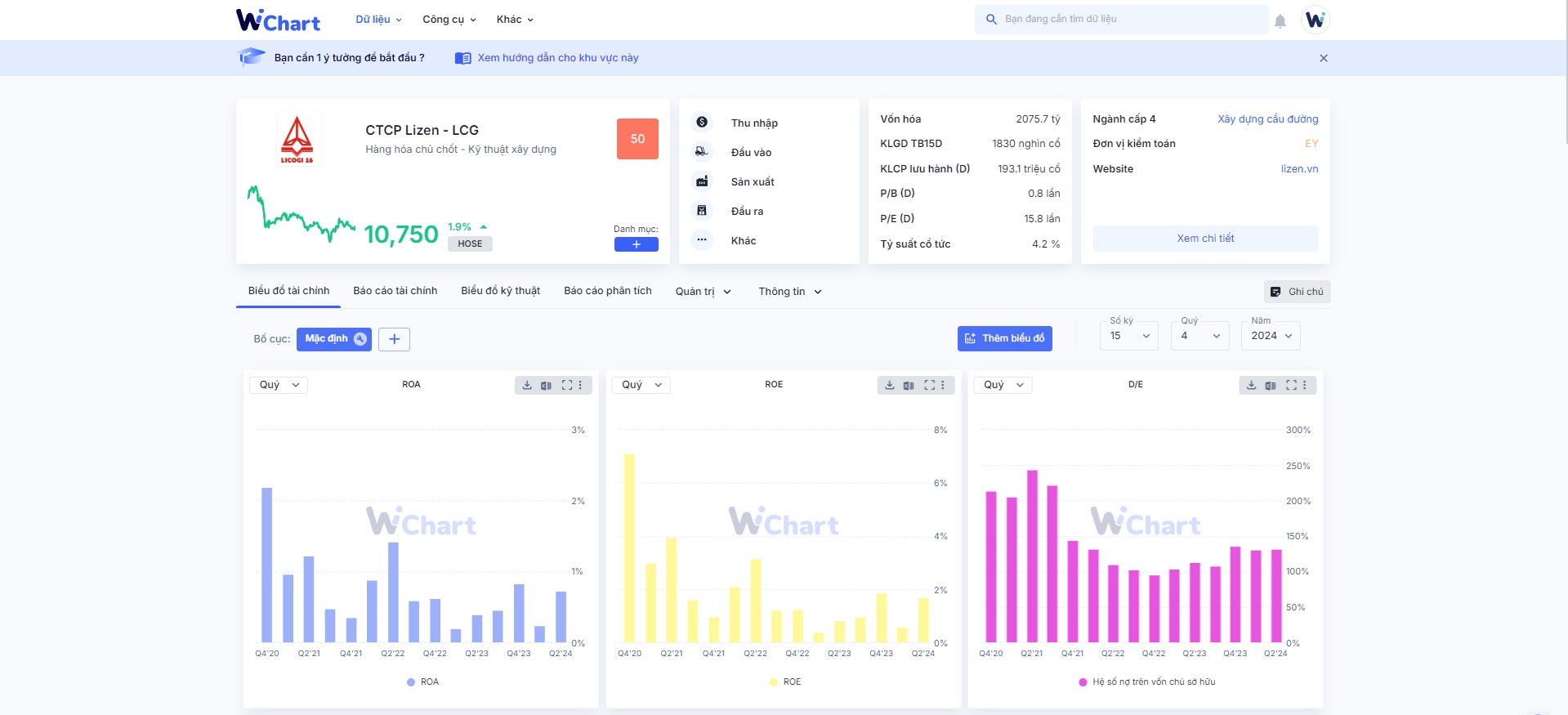Open the Số kỳ dropdown

(x=1129, y=336)
